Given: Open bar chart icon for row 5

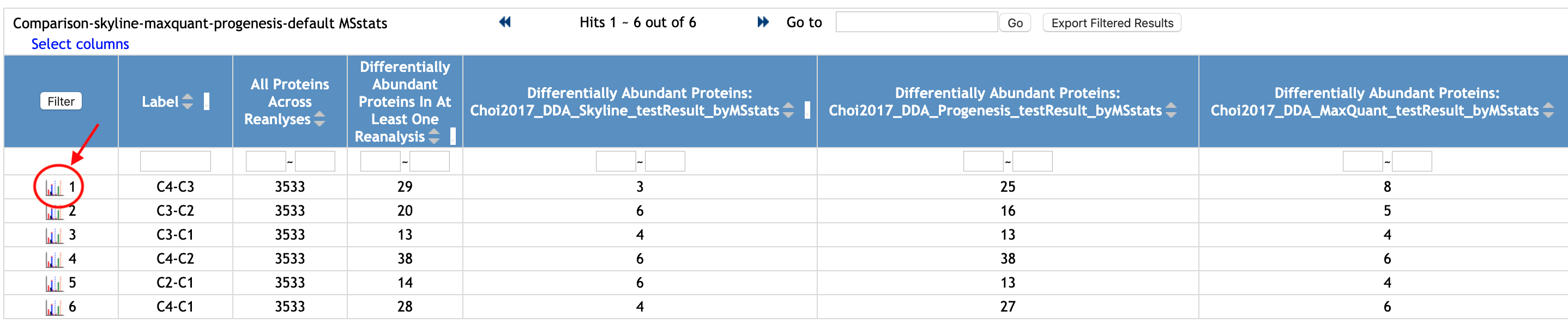Looking at the screenshot, I should pyautogui.click(x=54, y=283).
